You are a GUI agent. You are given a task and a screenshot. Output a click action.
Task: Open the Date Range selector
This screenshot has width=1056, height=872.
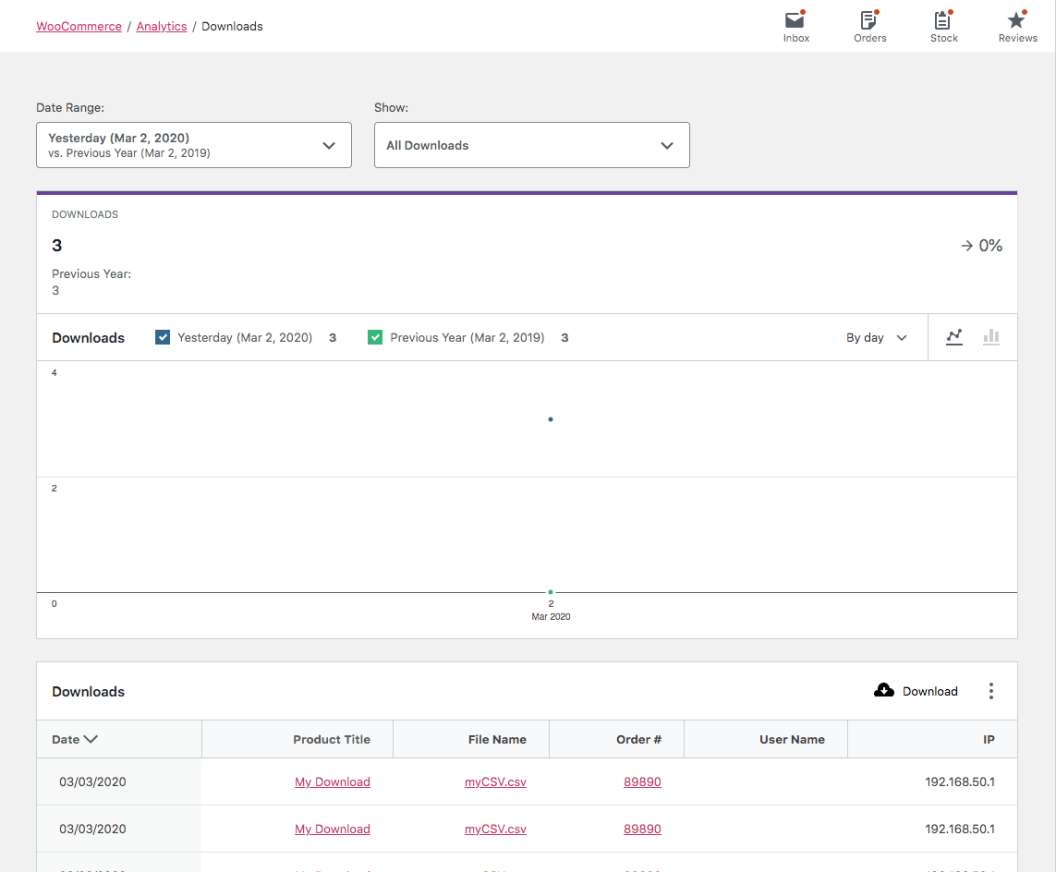(193, 144)
